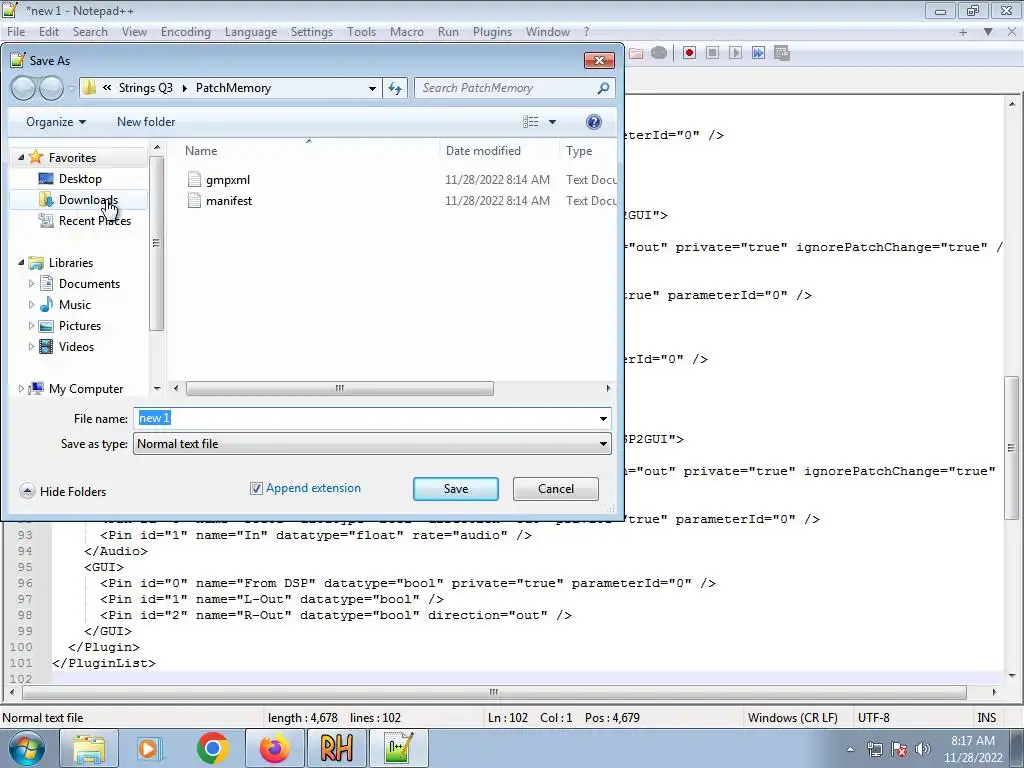Click the macro playback icon

point(735,53)
